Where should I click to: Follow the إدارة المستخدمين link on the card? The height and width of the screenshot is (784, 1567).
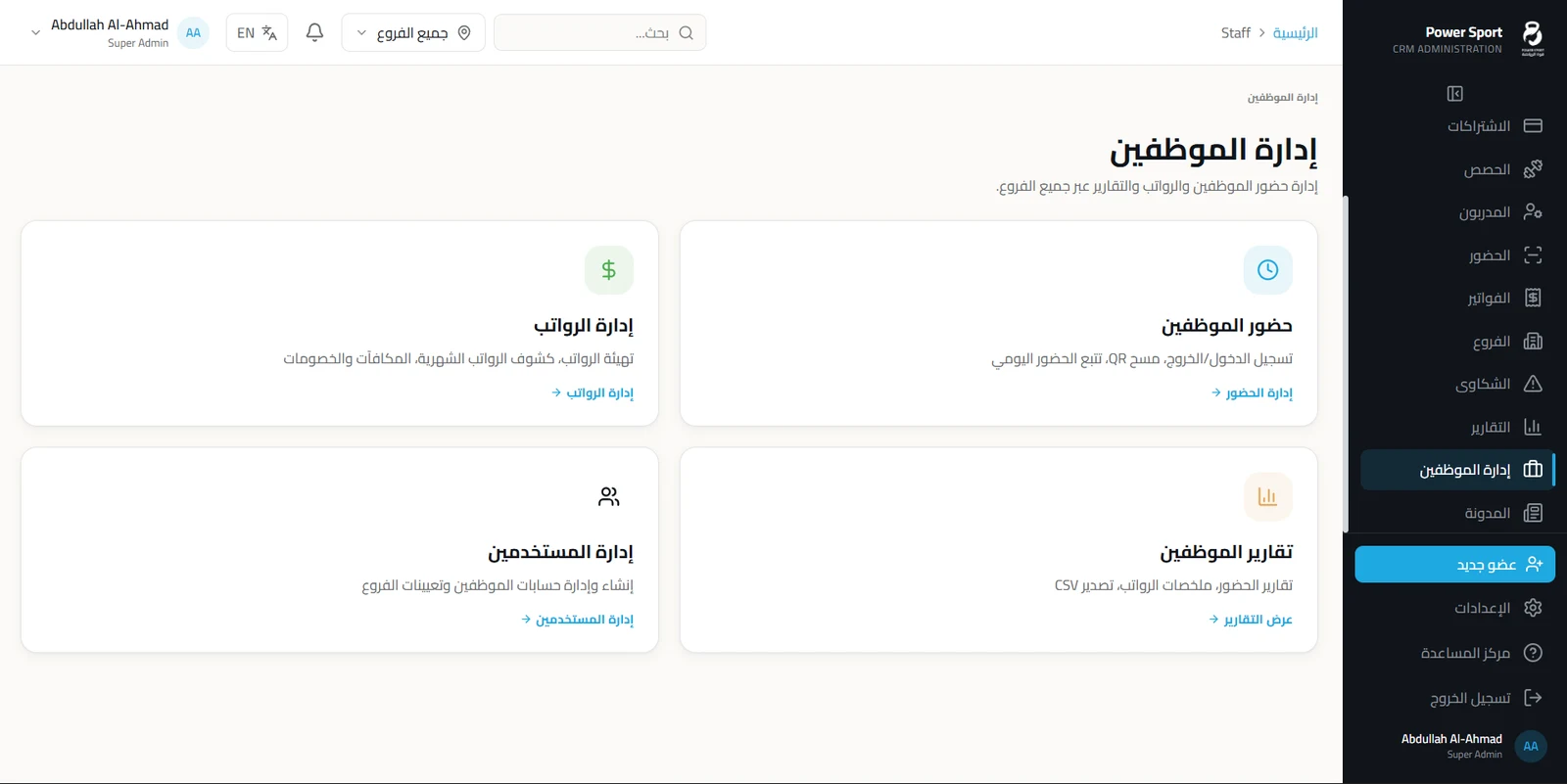coord(578,620)
